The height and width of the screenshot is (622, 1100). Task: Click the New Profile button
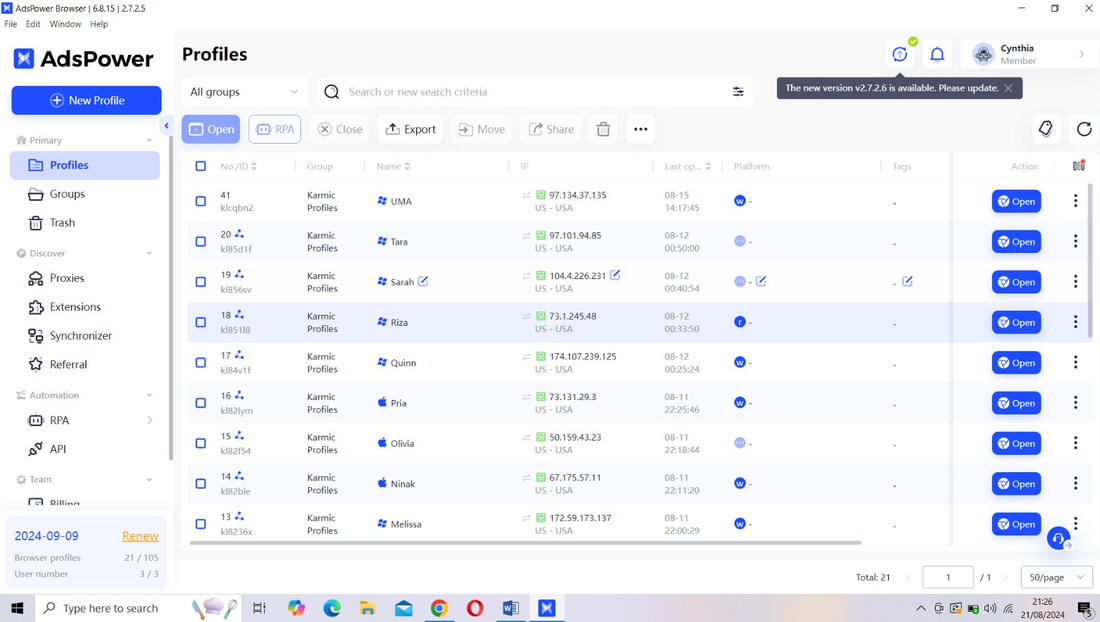pyautogui.click(x=86, y=100)
